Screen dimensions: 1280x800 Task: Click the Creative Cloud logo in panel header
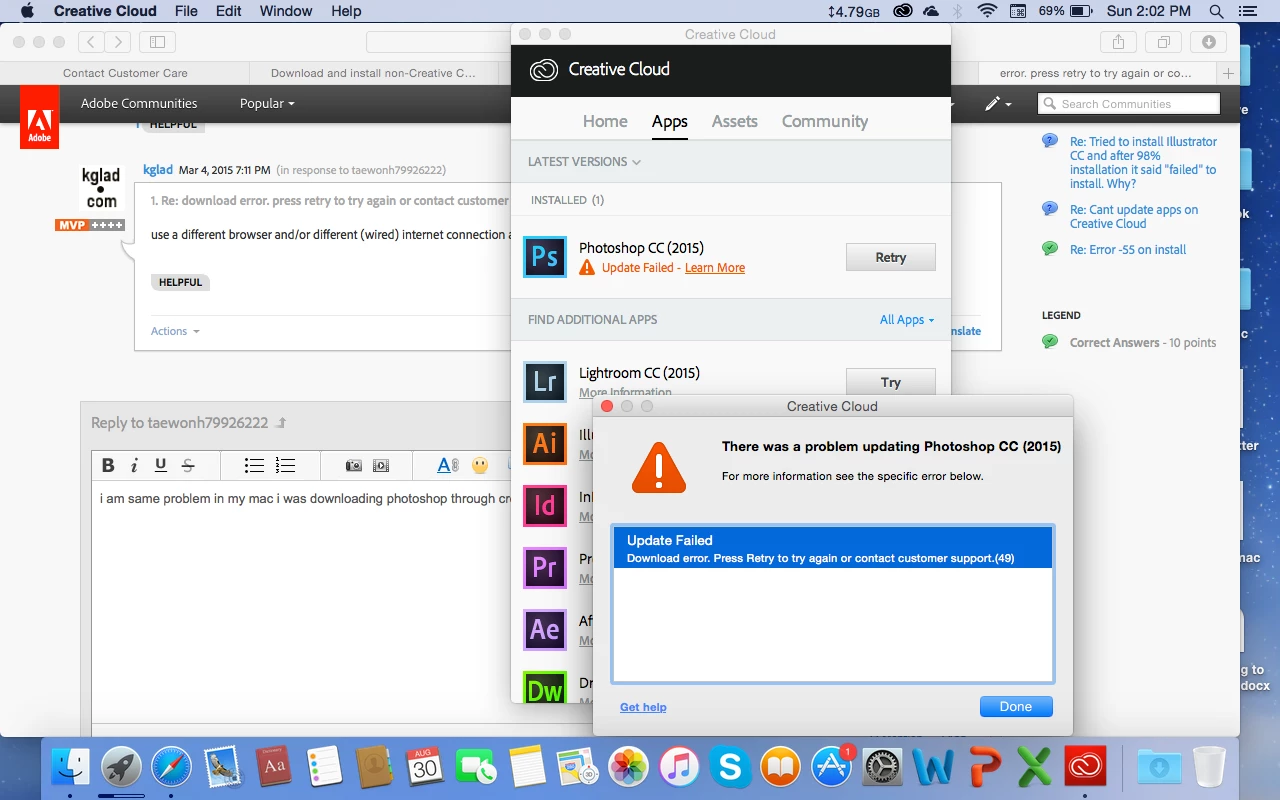click(x=544, y=70)
